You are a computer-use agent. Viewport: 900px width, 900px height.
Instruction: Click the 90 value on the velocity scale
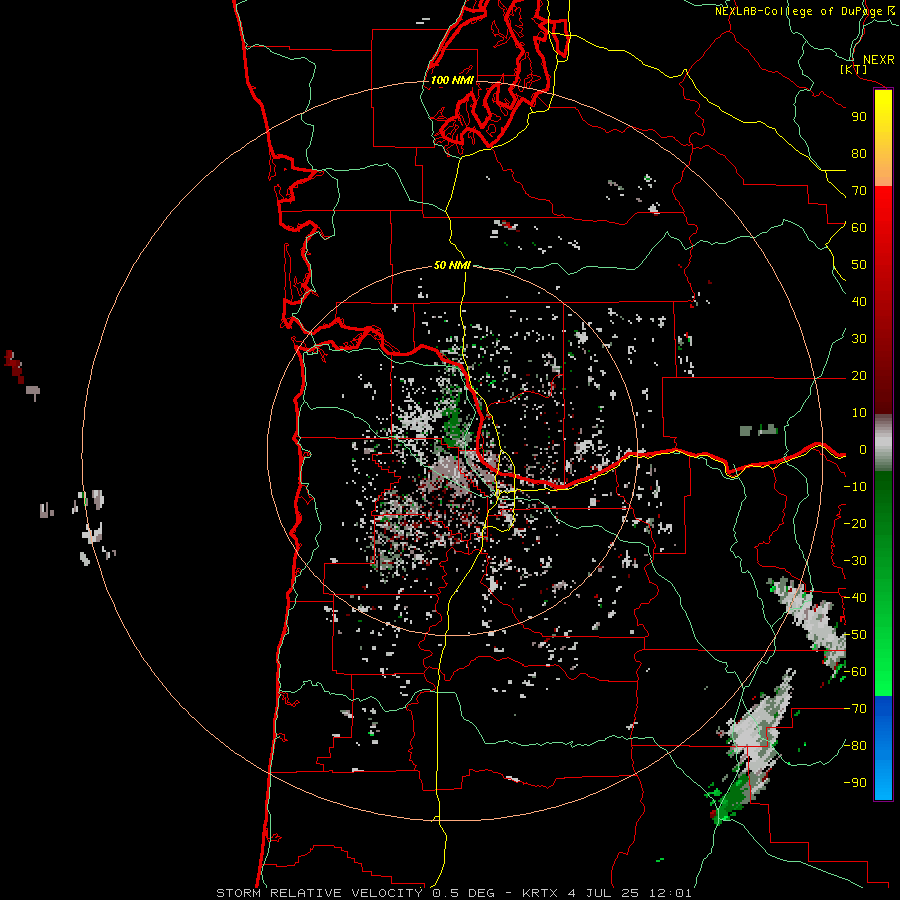point(859,117)
